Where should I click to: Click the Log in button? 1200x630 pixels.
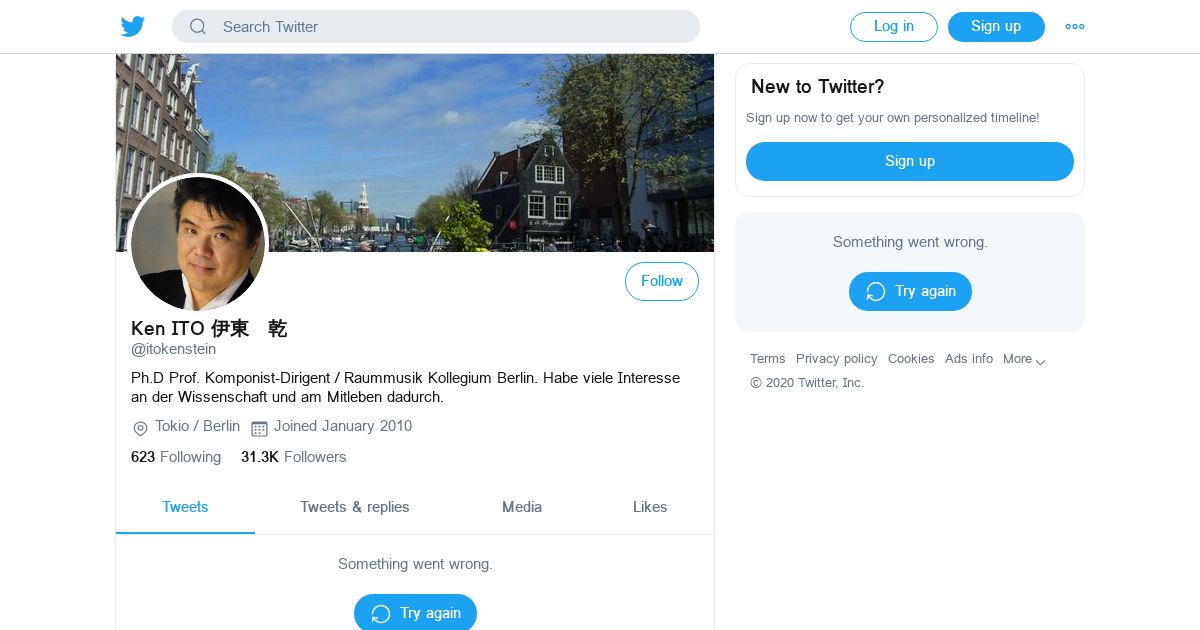pyautogui.click(x=894, y=27)
